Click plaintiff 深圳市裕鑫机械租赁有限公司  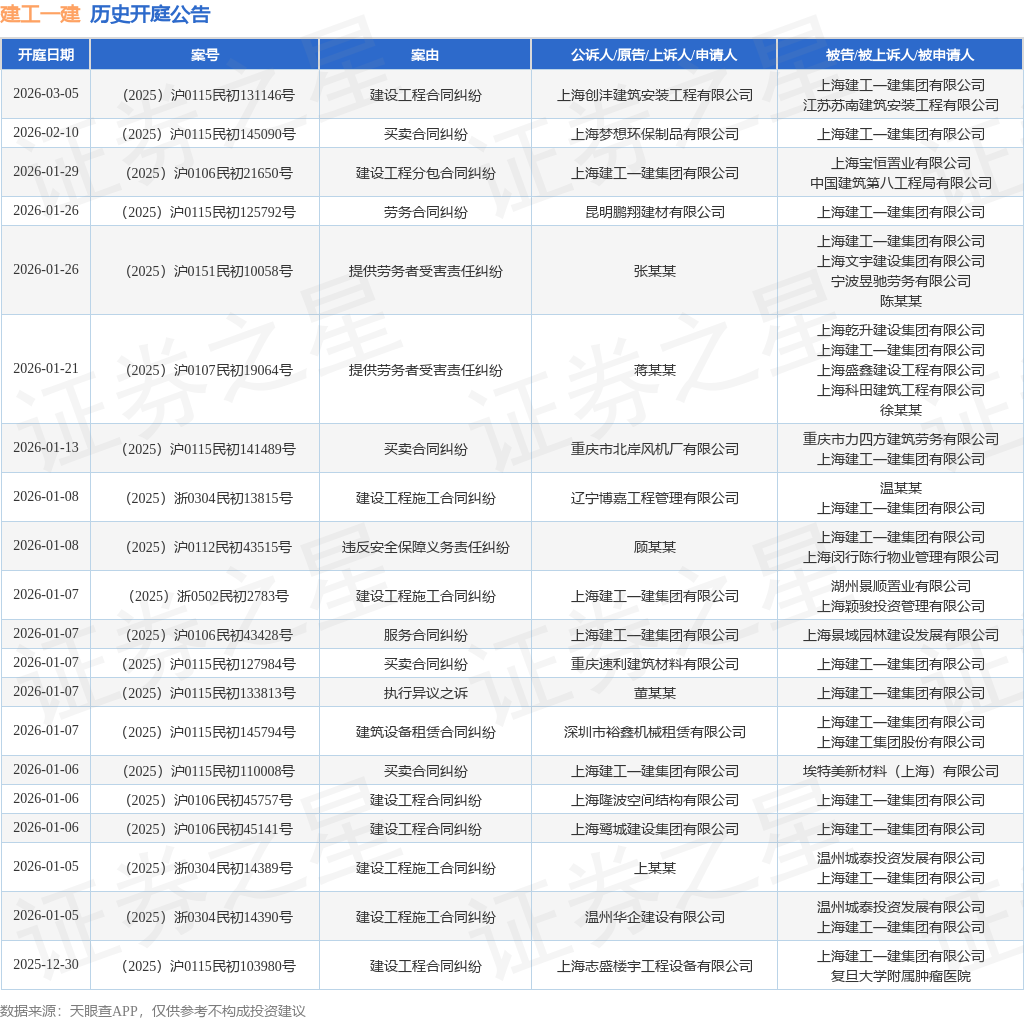pyautogui.click(x=654, y=733)
